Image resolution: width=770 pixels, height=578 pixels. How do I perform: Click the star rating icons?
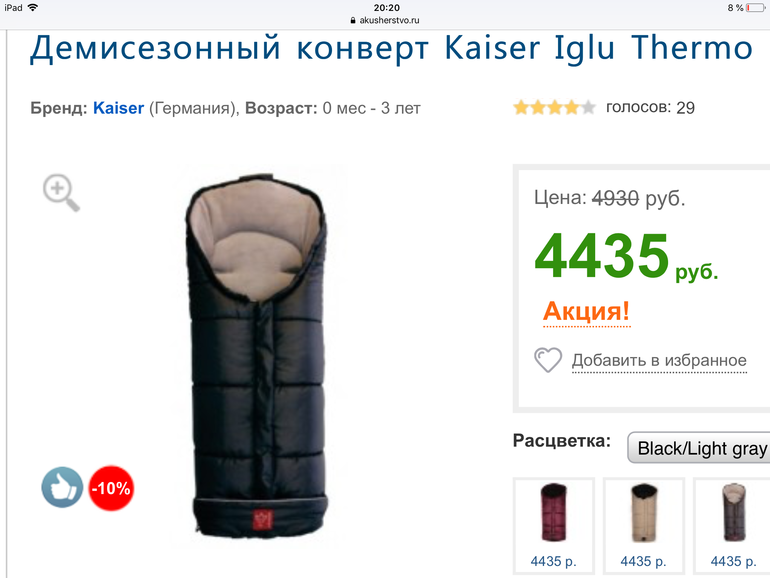coord(554,107)
